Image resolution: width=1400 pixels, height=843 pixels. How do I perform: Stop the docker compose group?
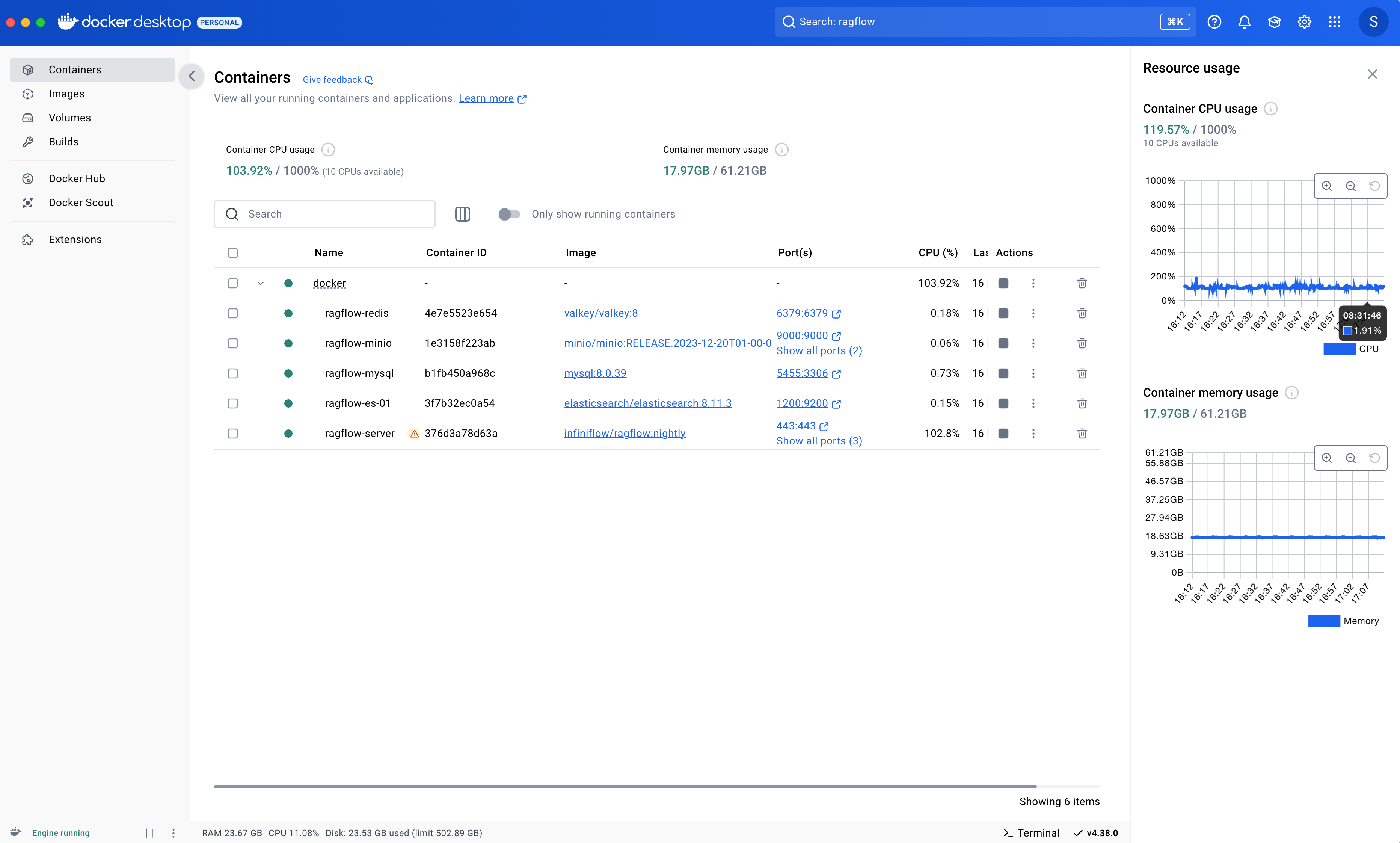tap(1003, 283)
